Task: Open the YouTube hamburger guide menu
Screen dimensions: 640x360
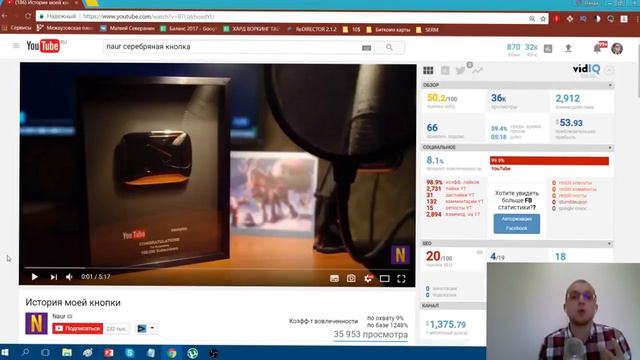Action: [16, 46]
